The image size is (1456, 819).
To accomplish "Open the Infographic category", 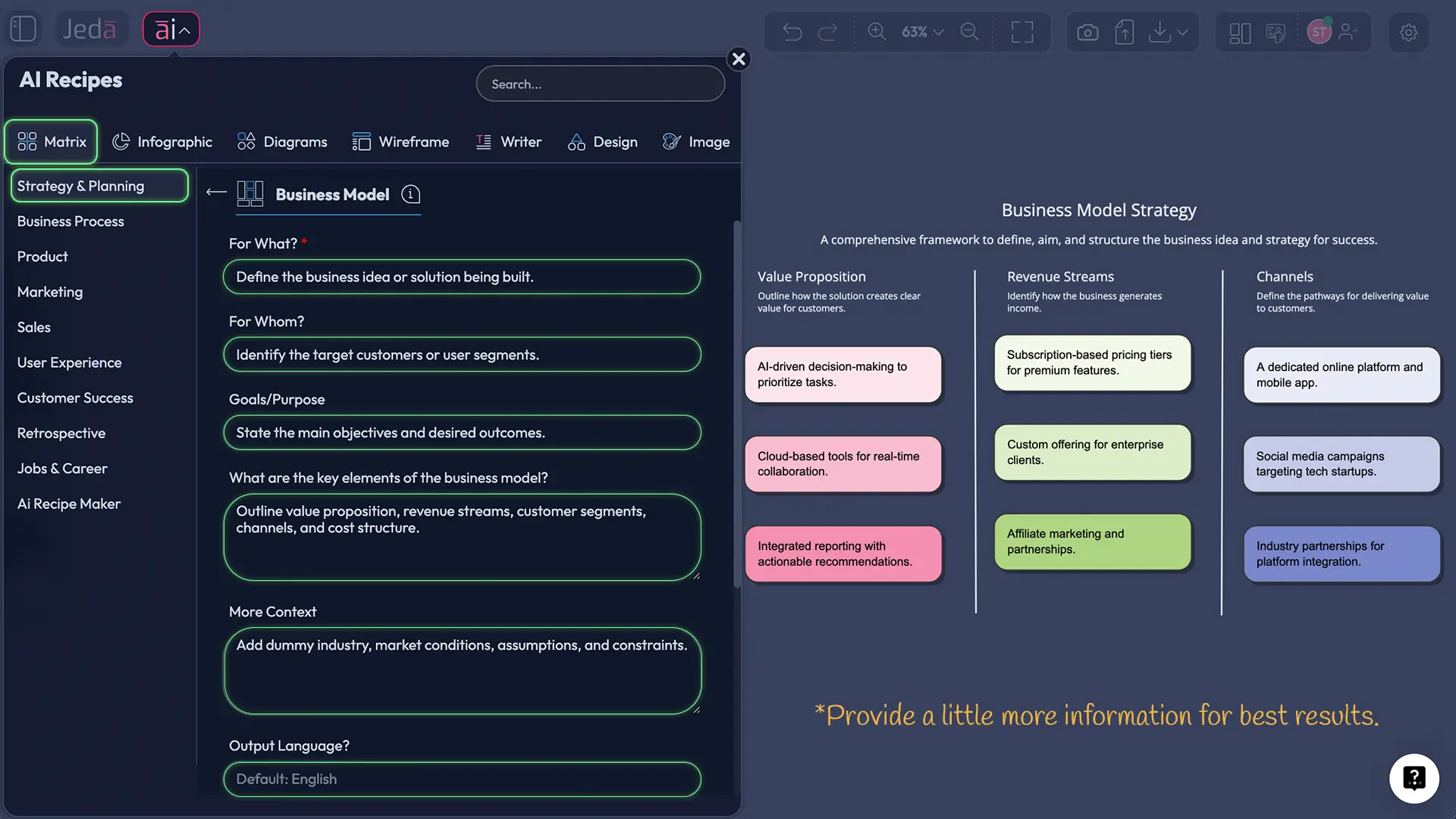I will (x=162, y=142).
